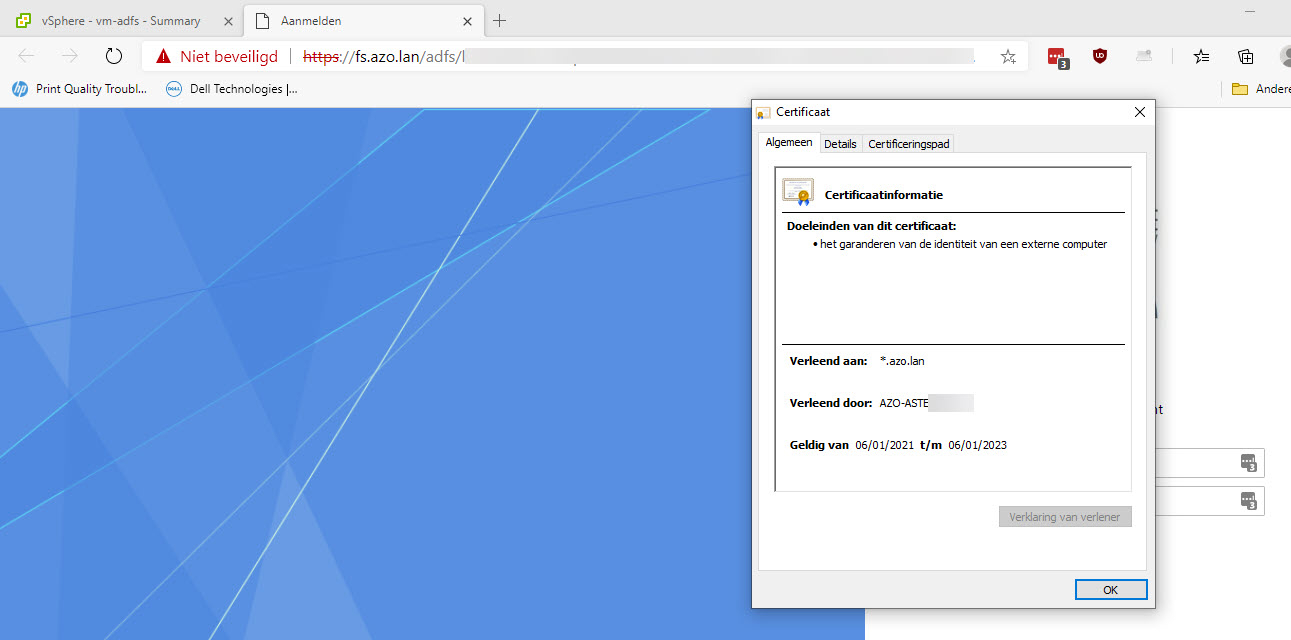1291x640 pixels.
Task: Switch to the vSphere vm-adfs tab
Action: click(x=120, y=20)
